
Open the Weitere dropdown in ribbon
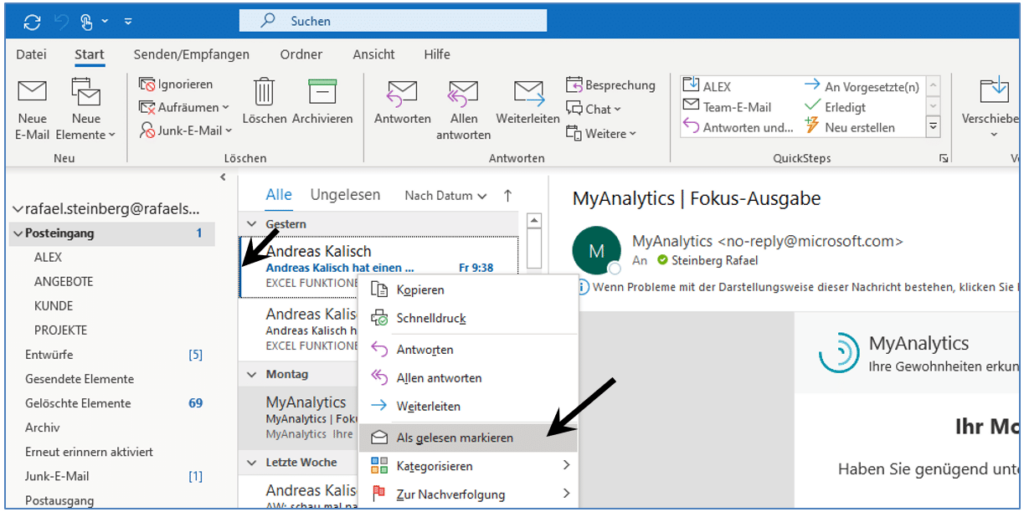pyautogui.click(x=601, y=133)
